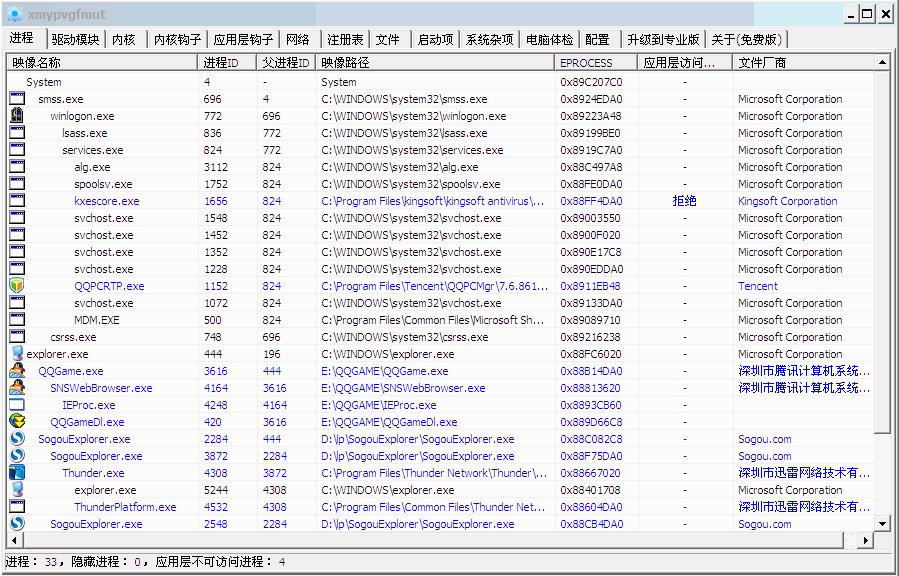Viewport: 899px width, 576px height.
Task: Click EPROCESS value 0x89C207C0
Action: coord(591,82)
